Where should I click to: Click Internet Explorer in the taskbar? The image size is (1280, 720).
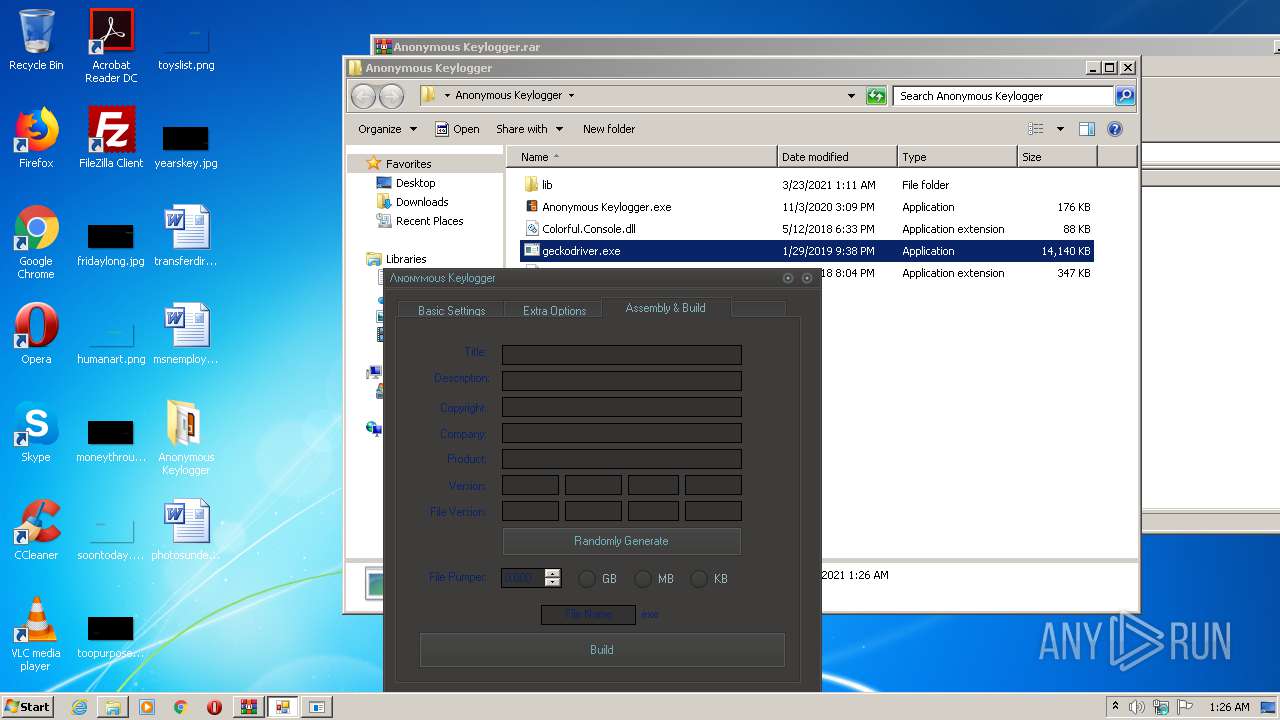79,707
